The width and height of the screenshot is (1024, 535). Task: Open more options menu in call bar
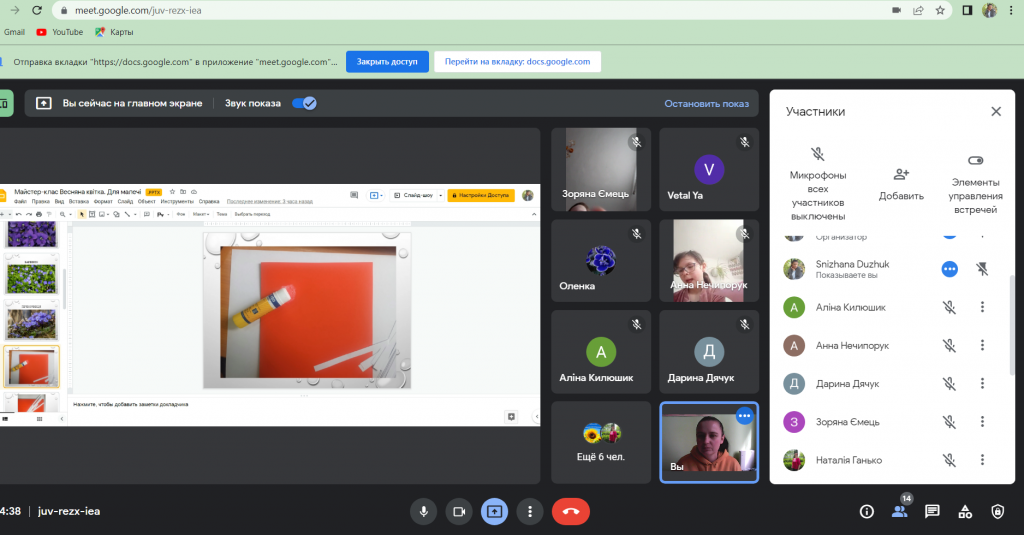[530, 511]
